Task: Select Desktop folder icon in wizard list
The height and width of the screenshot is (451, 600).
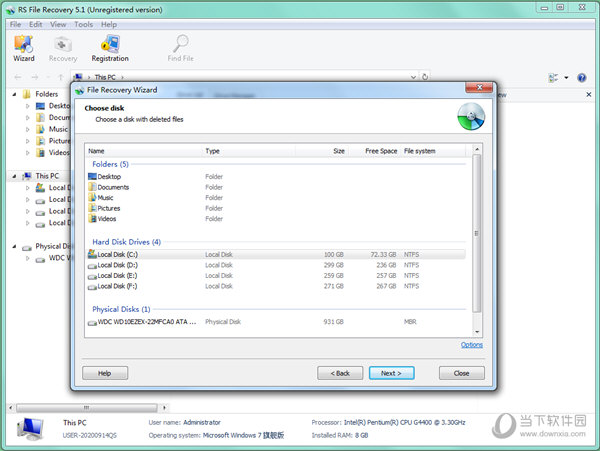Action: pyautogui.click(x=92, y=176)
